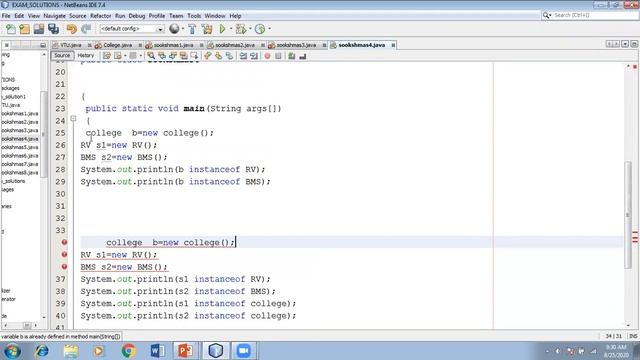Collapse the main method fold at line 24
This screenshot has width=640, height=360.
[x=73, y=118]
